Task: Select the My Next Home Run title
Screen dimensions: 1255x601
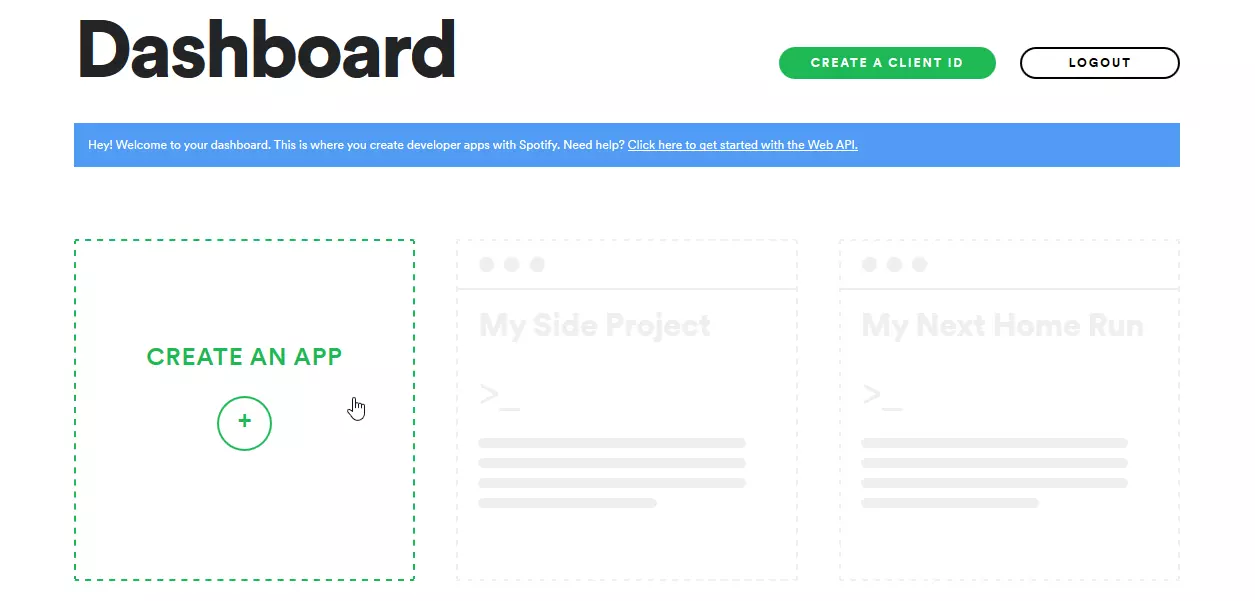Action: coord(1002,325)
